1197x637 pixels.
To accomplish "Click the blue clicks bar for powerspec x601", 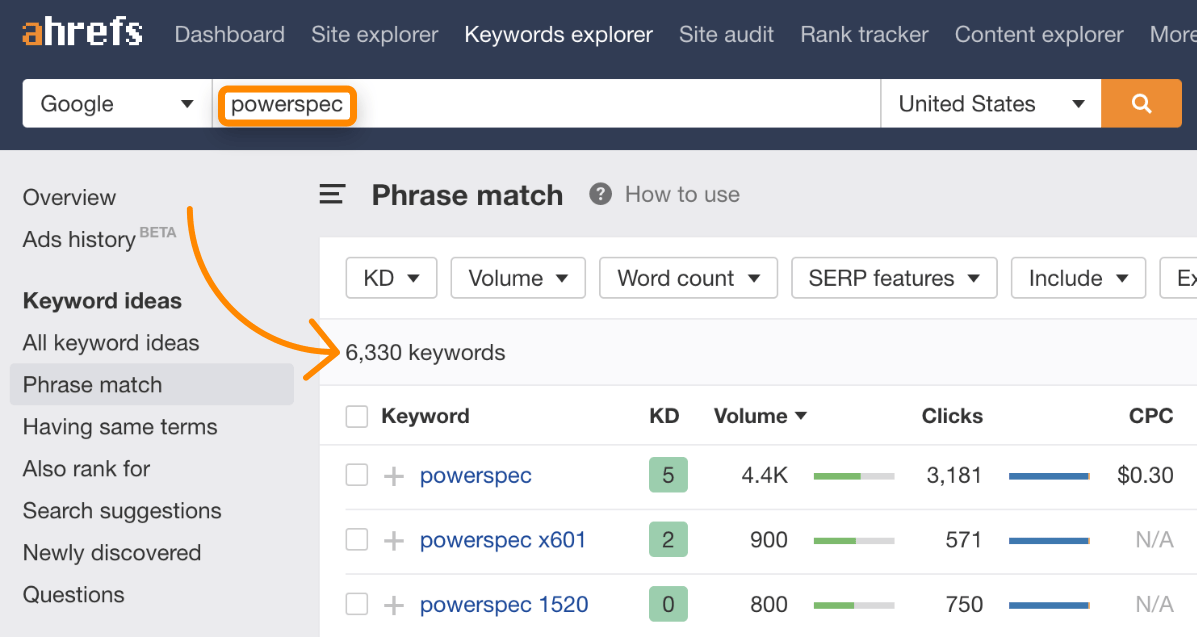I will 1049,540.
